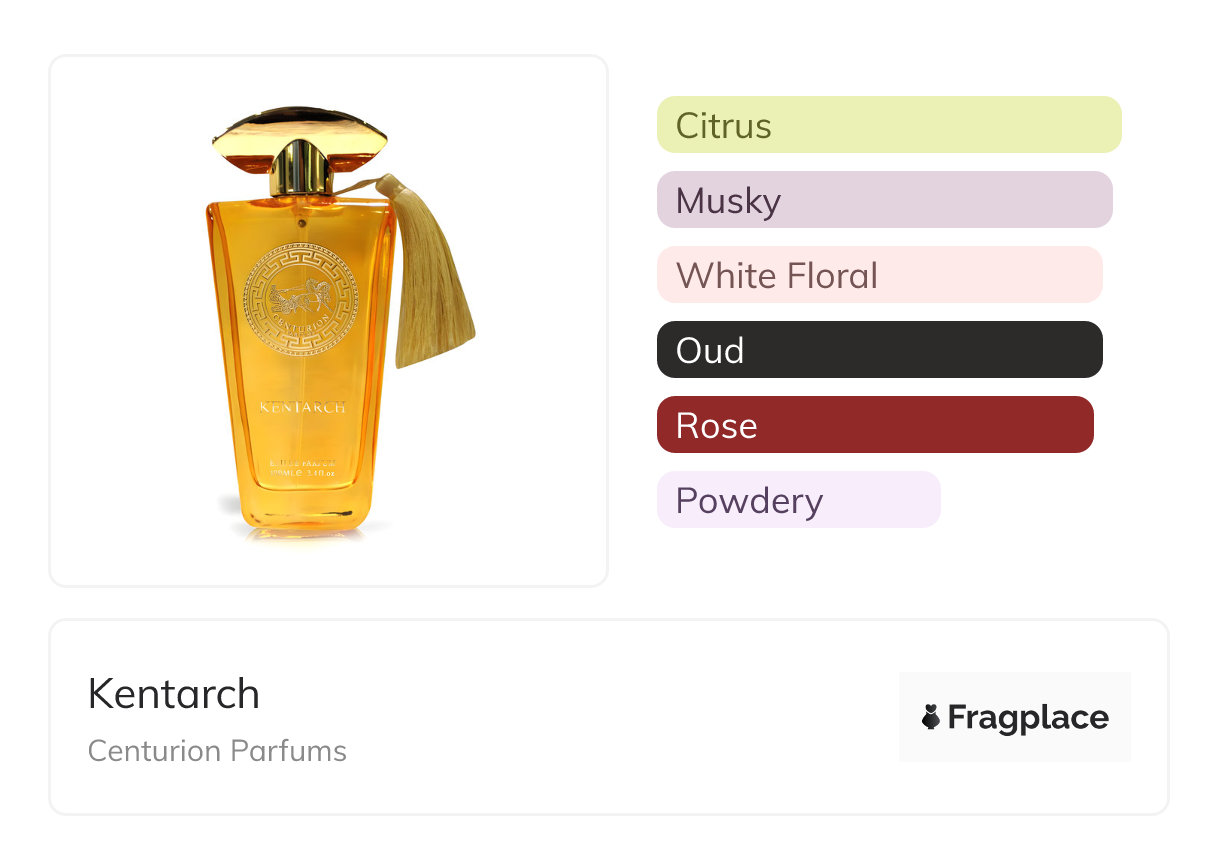Click the gold sprayer collar below the cap
This screenshot has height=864, width=1218.
pyautogui.click(x=300, y=169)
